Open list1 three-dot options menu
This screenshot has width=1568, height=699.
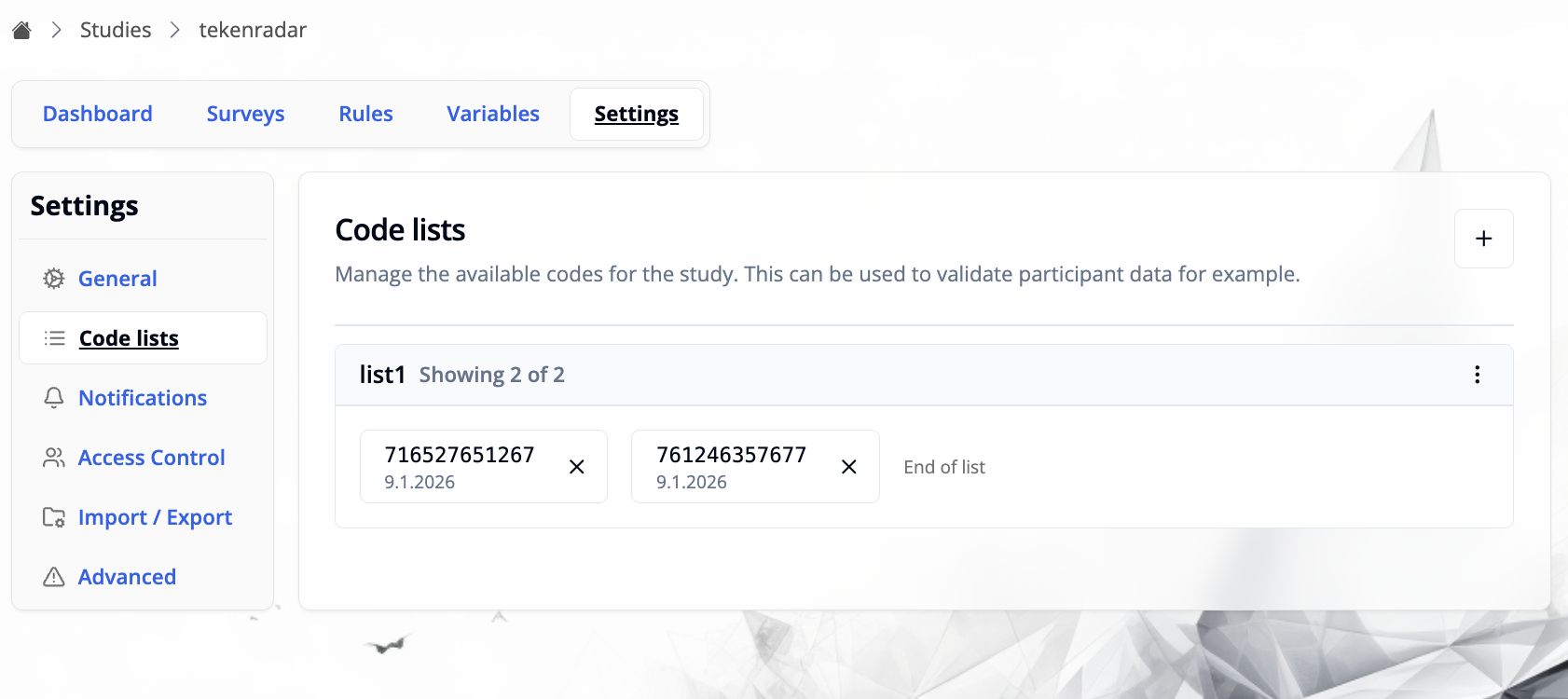click(1477, 375)
